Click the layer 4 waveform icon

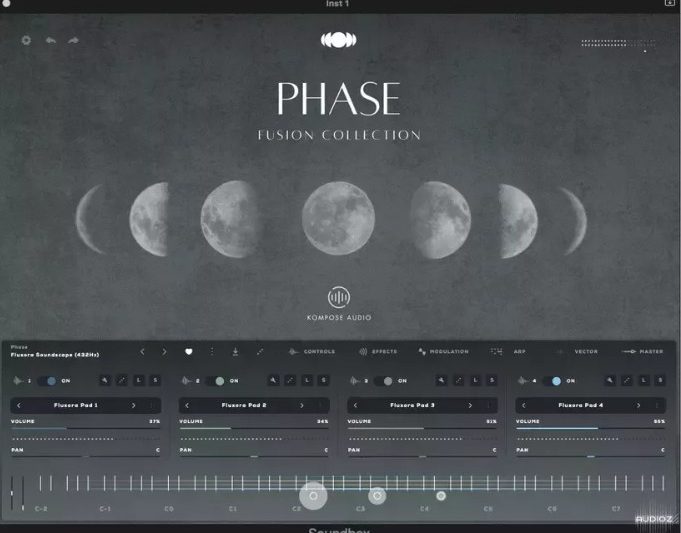coord(522,381)
